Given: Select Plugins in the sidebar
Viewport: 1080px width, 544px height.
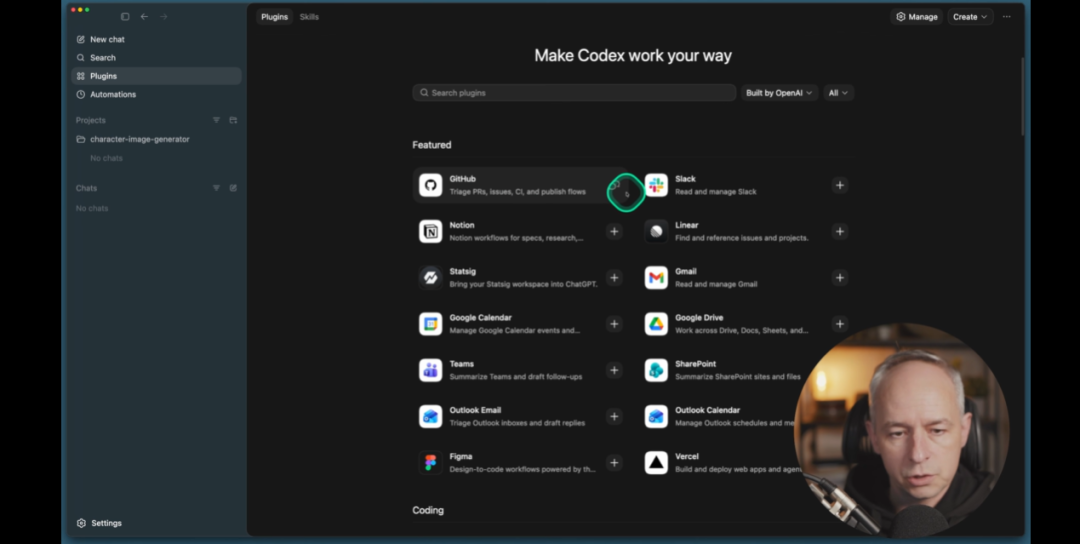Looking at the screenshot, I should pos(156,76).
